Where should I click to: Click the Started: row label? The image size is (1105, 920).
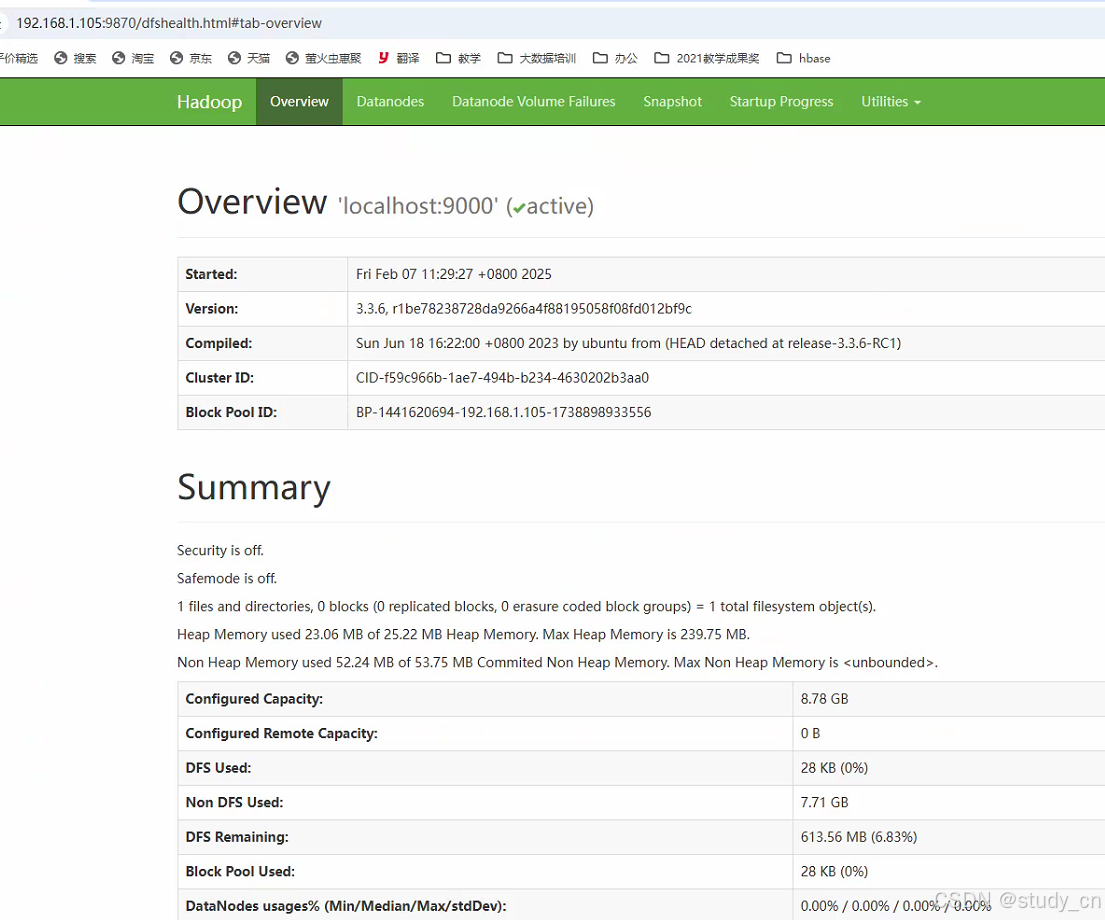[211, 274]
